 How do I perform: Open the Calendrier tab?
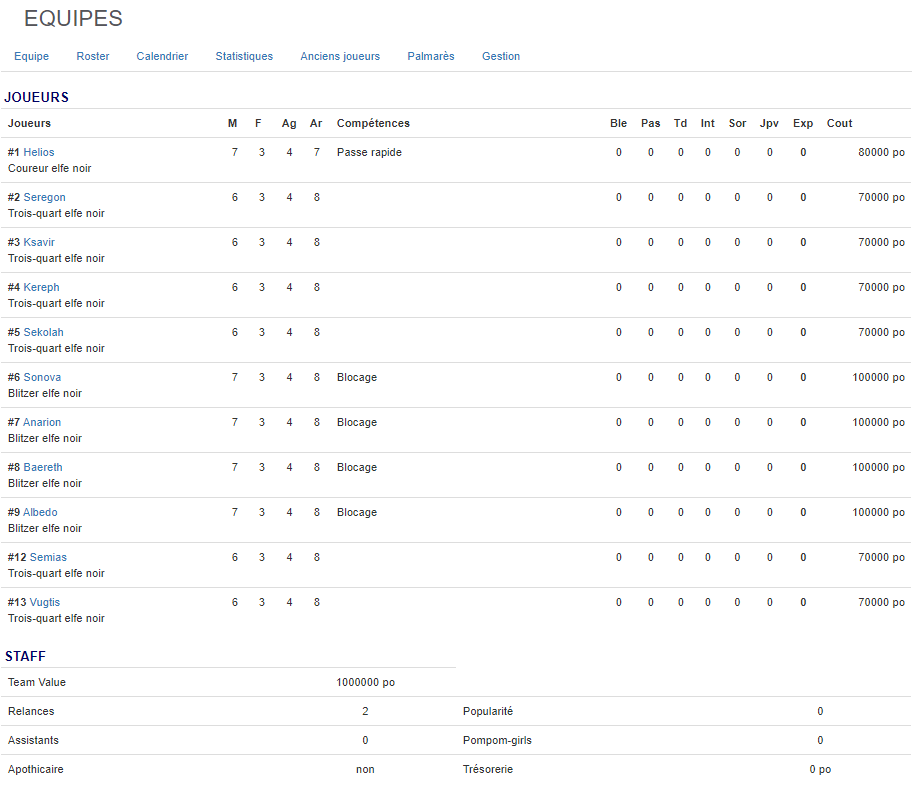162,56
